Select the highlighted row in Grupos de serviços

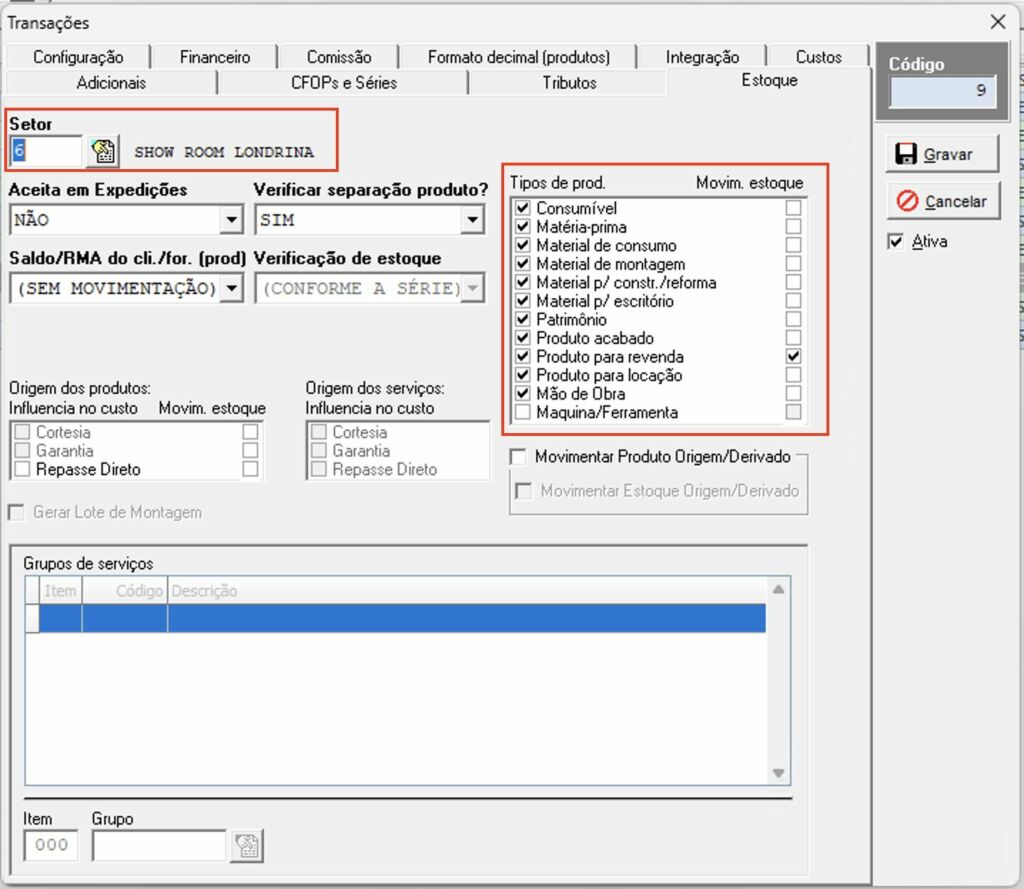396,618
